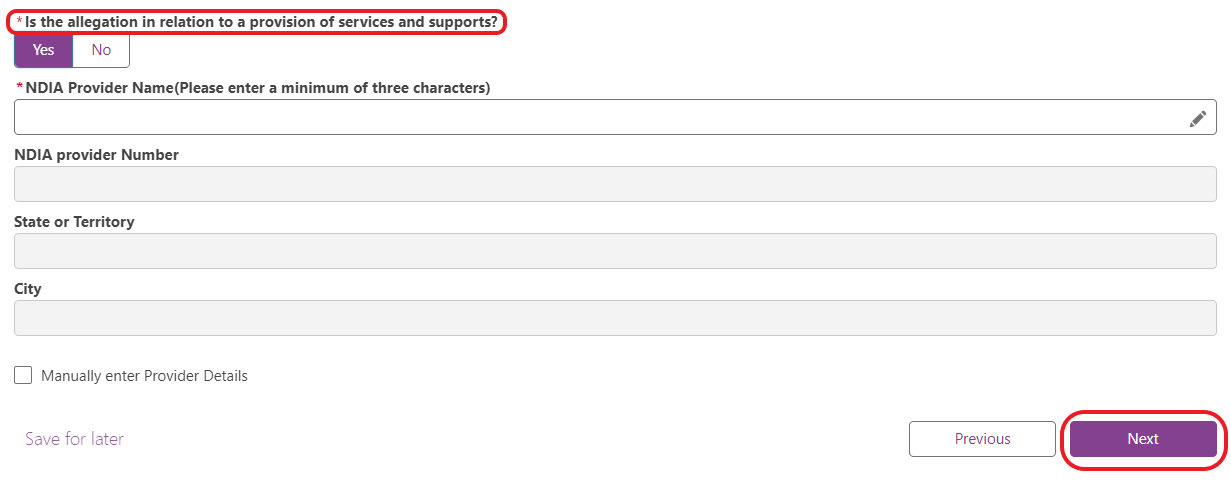
Task: Tick the Manually enter Provider Details checkbox
Action: 23,376
